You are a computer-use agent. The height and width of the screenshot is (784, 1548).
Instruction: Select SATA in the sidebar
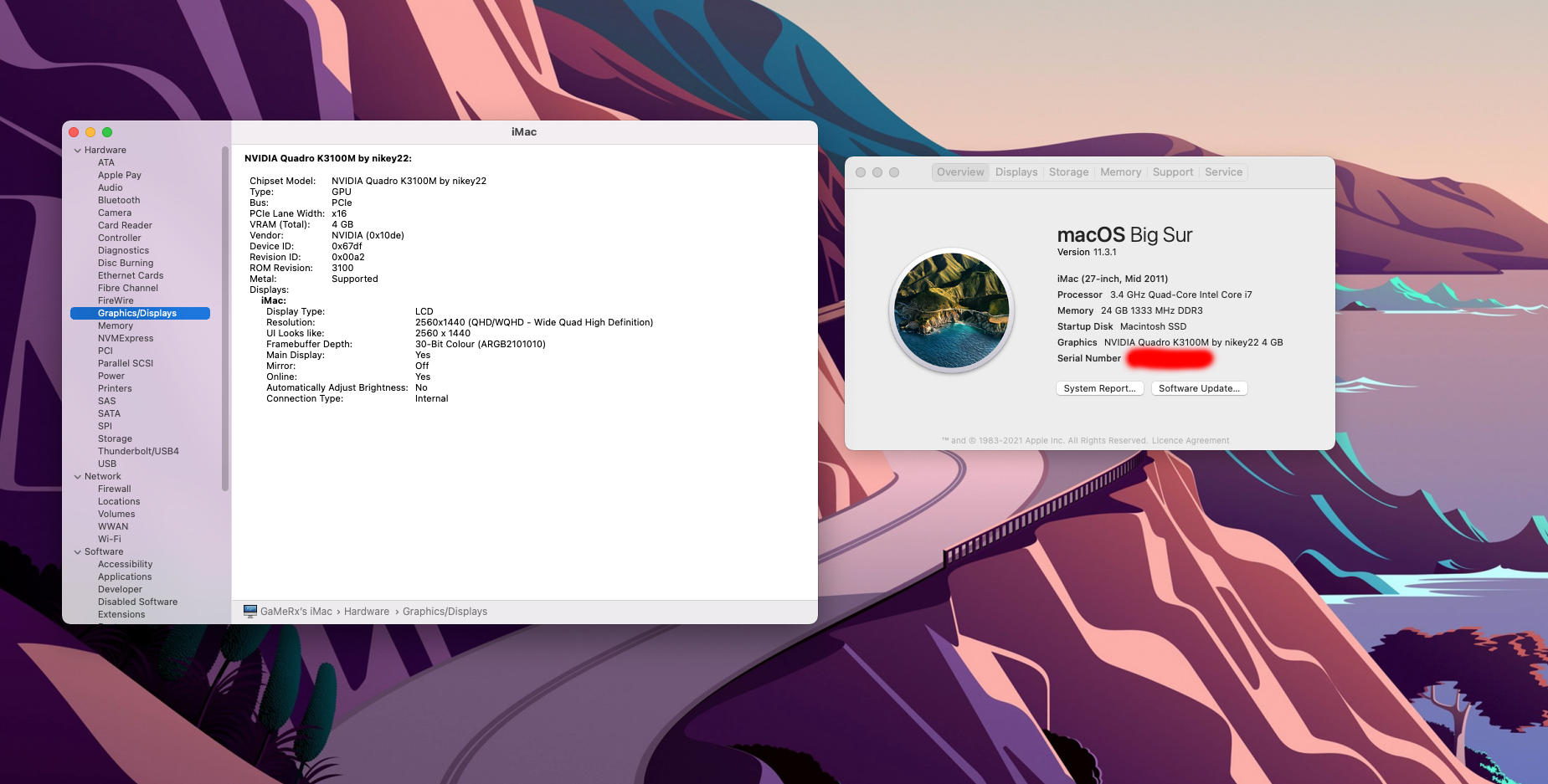click(x=109, y=414)
